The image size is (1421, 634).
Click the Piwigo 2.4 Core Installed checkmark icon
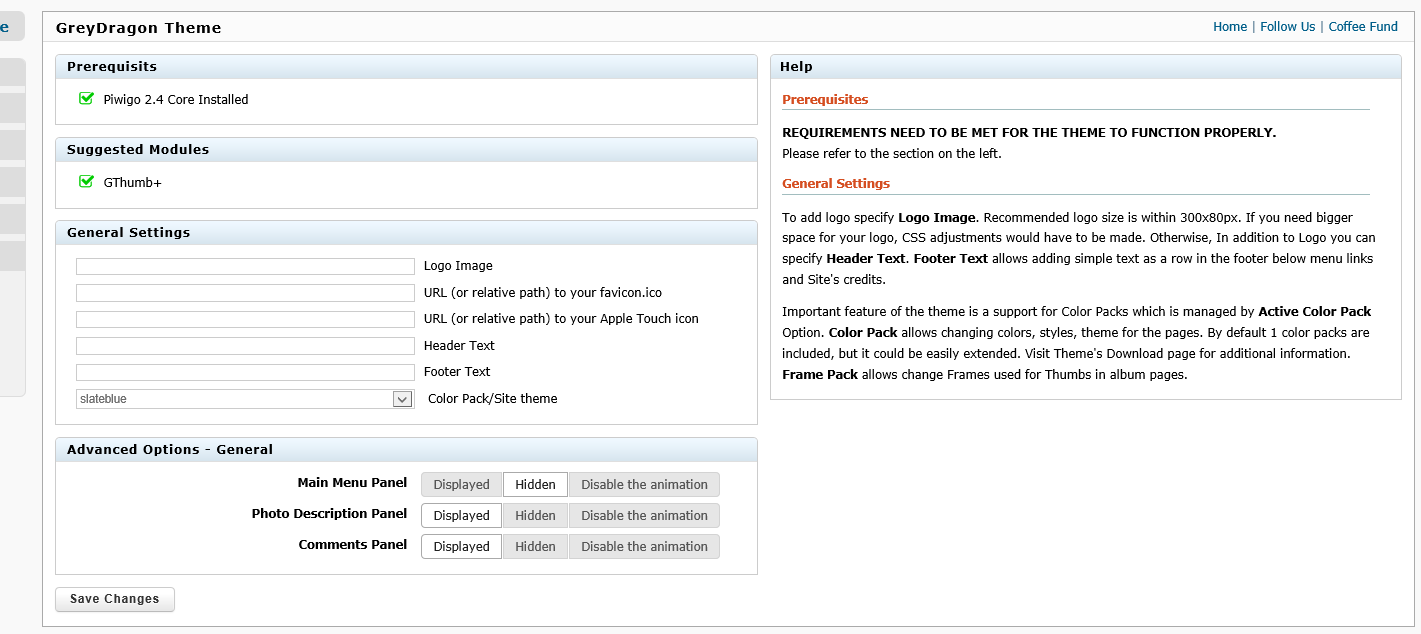click(x=86, y=99)
